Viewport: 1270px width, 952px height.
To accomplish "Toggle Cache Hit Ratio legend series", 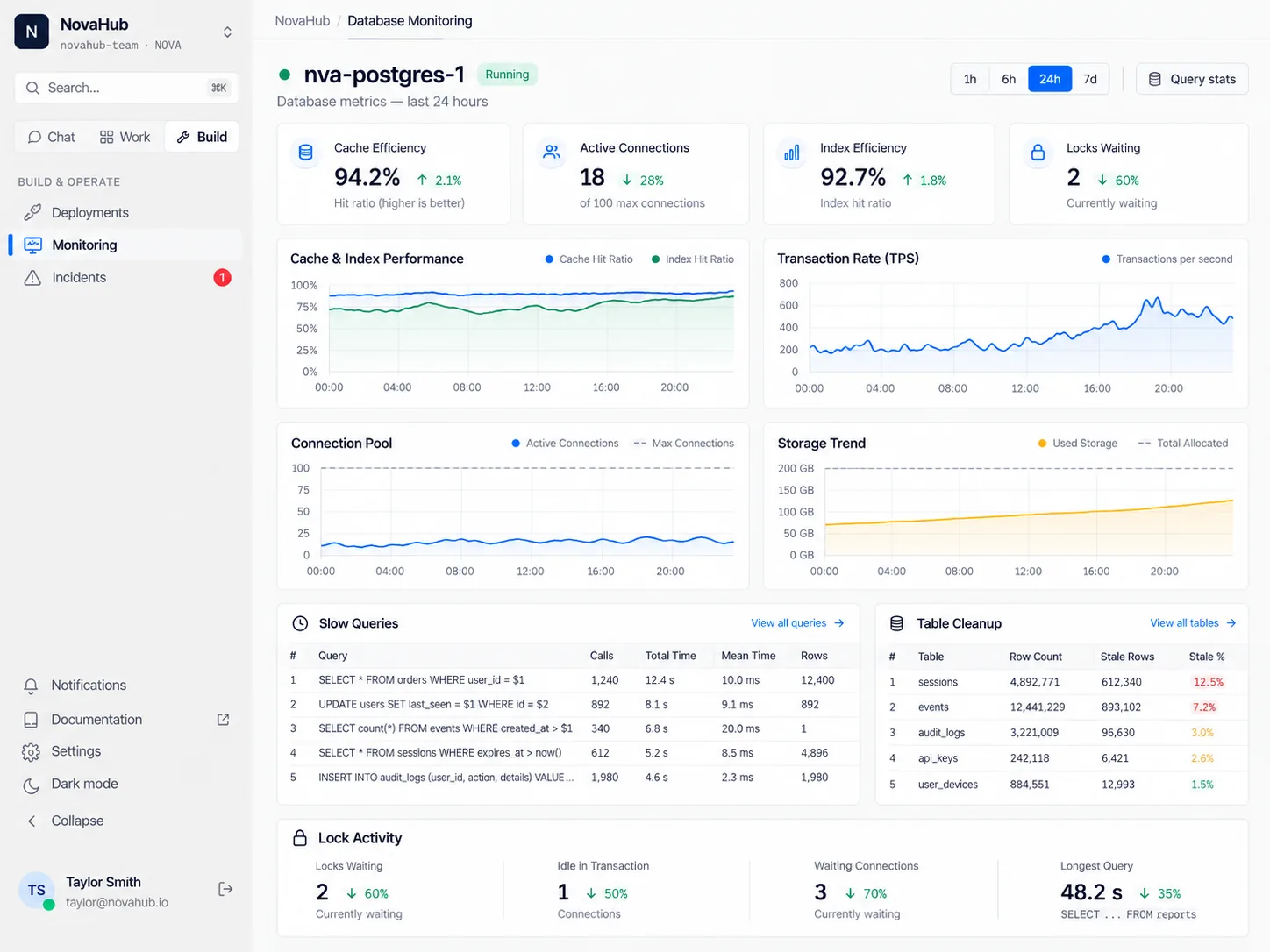I will tap(589, 259).
